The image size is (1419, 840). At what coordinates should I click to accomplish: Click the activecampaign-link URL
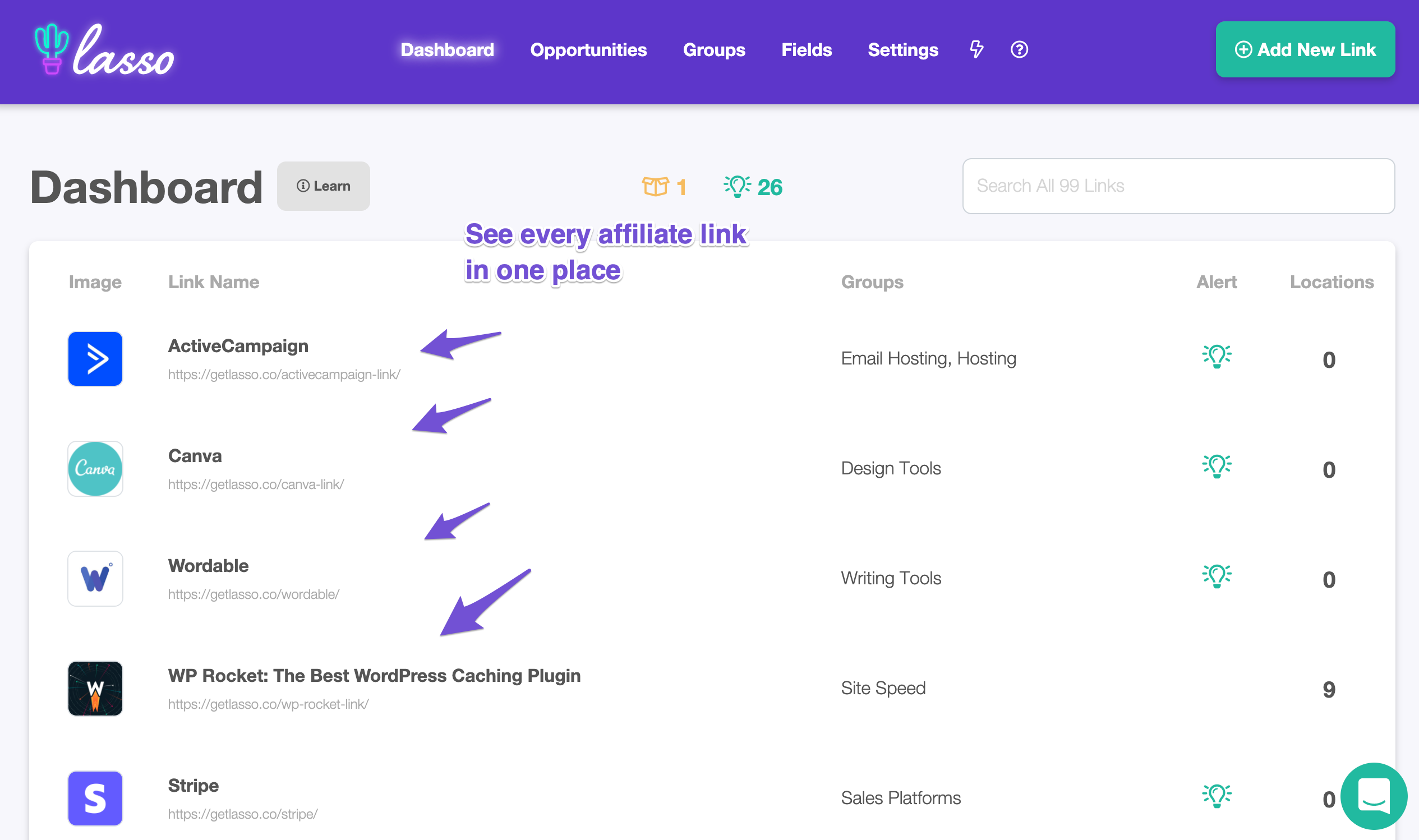point(284,375)
